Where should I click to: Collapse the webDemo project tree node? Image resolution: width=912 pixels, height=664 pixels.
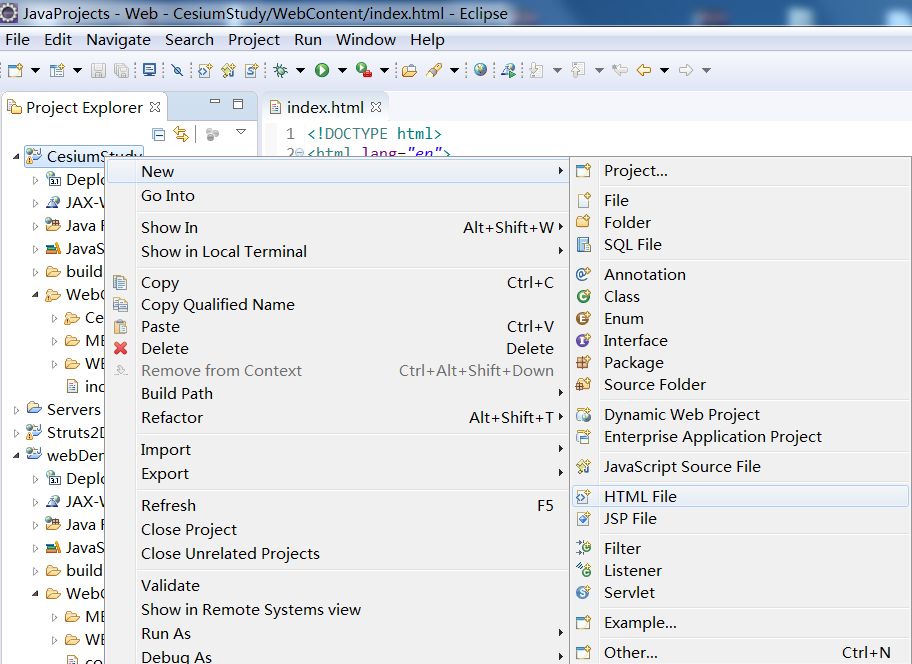pyautogui.click(x=16, y=456)
